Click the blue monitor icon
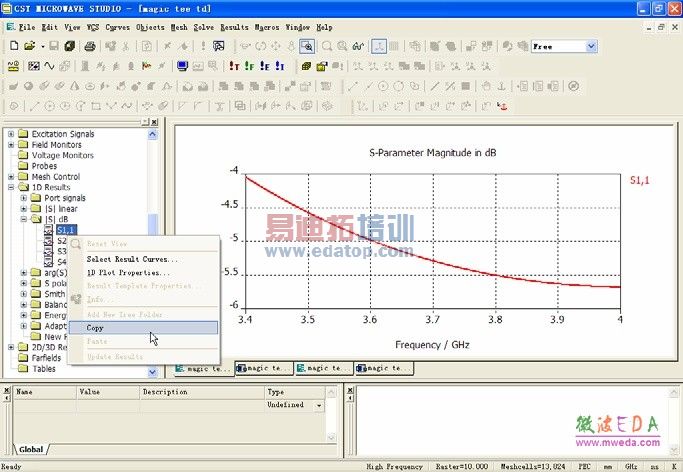 click(x=182, y=66)
